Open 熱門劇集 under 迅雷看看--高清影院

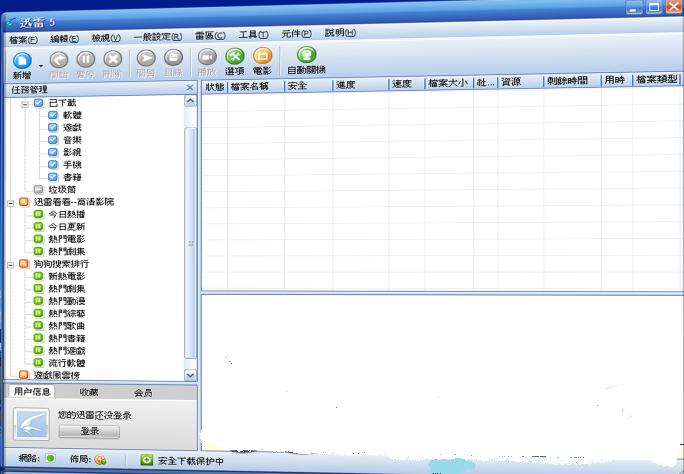click(67, 252)
